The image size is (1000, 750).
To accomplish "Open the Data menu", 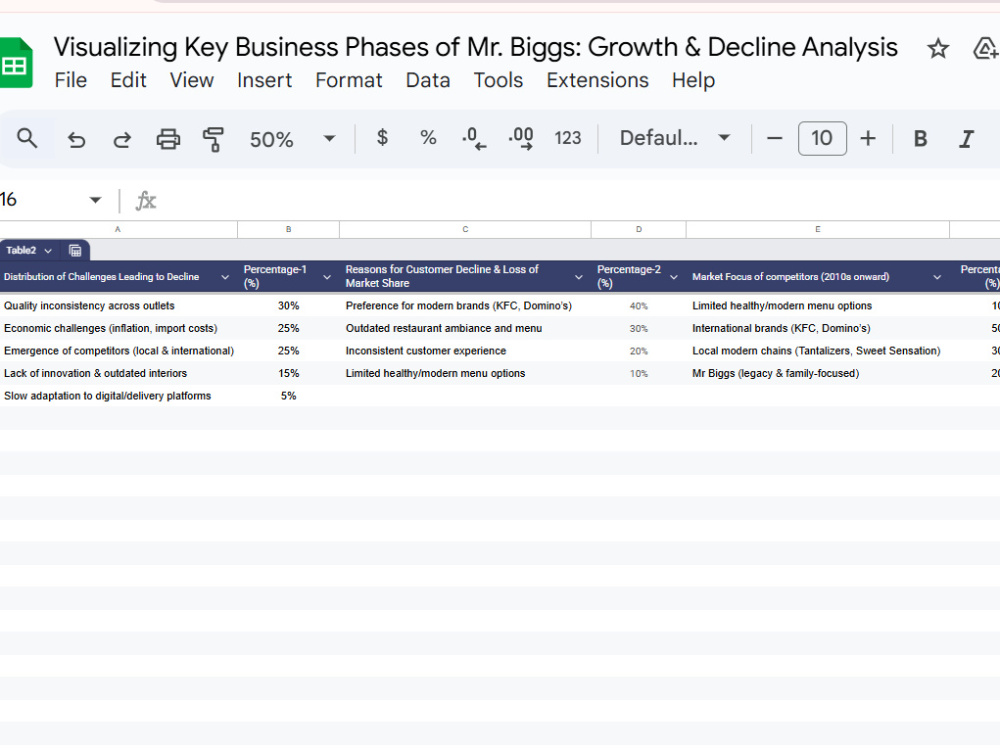I will 428,80.
